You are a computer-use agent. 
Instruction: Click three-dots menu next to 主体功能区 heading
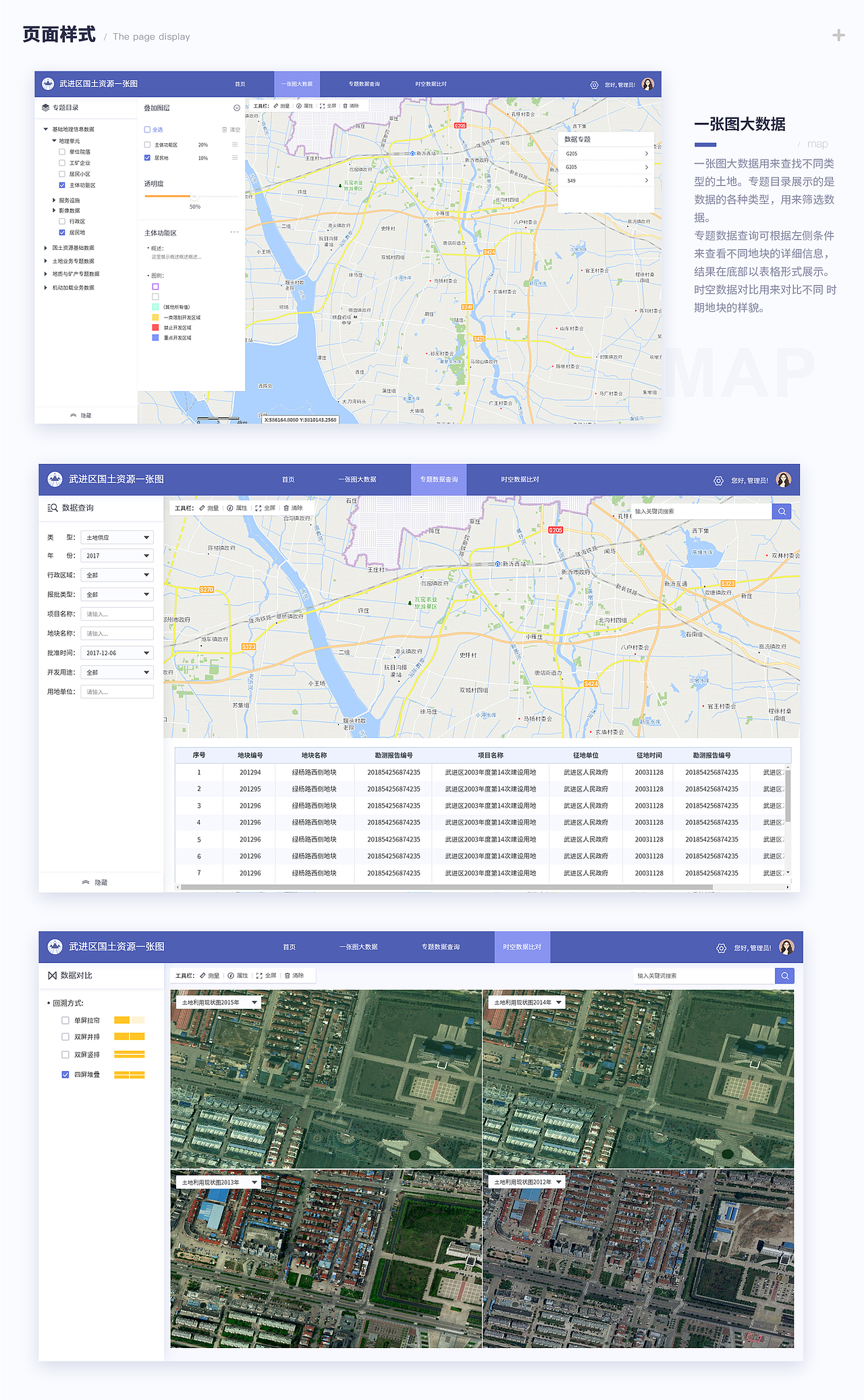point(234,232)
